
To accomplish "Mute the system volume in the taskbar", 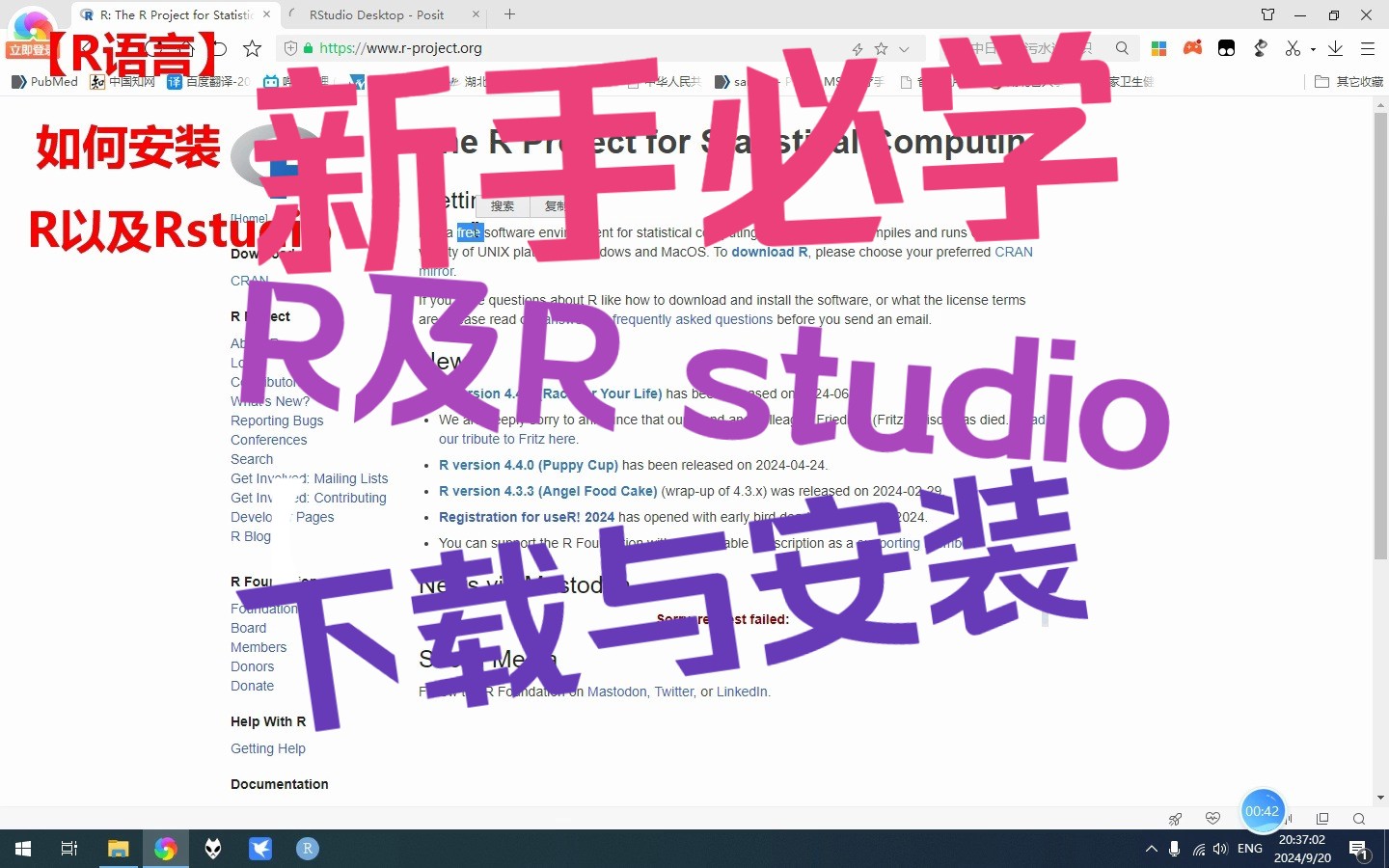I will 1219,850.
